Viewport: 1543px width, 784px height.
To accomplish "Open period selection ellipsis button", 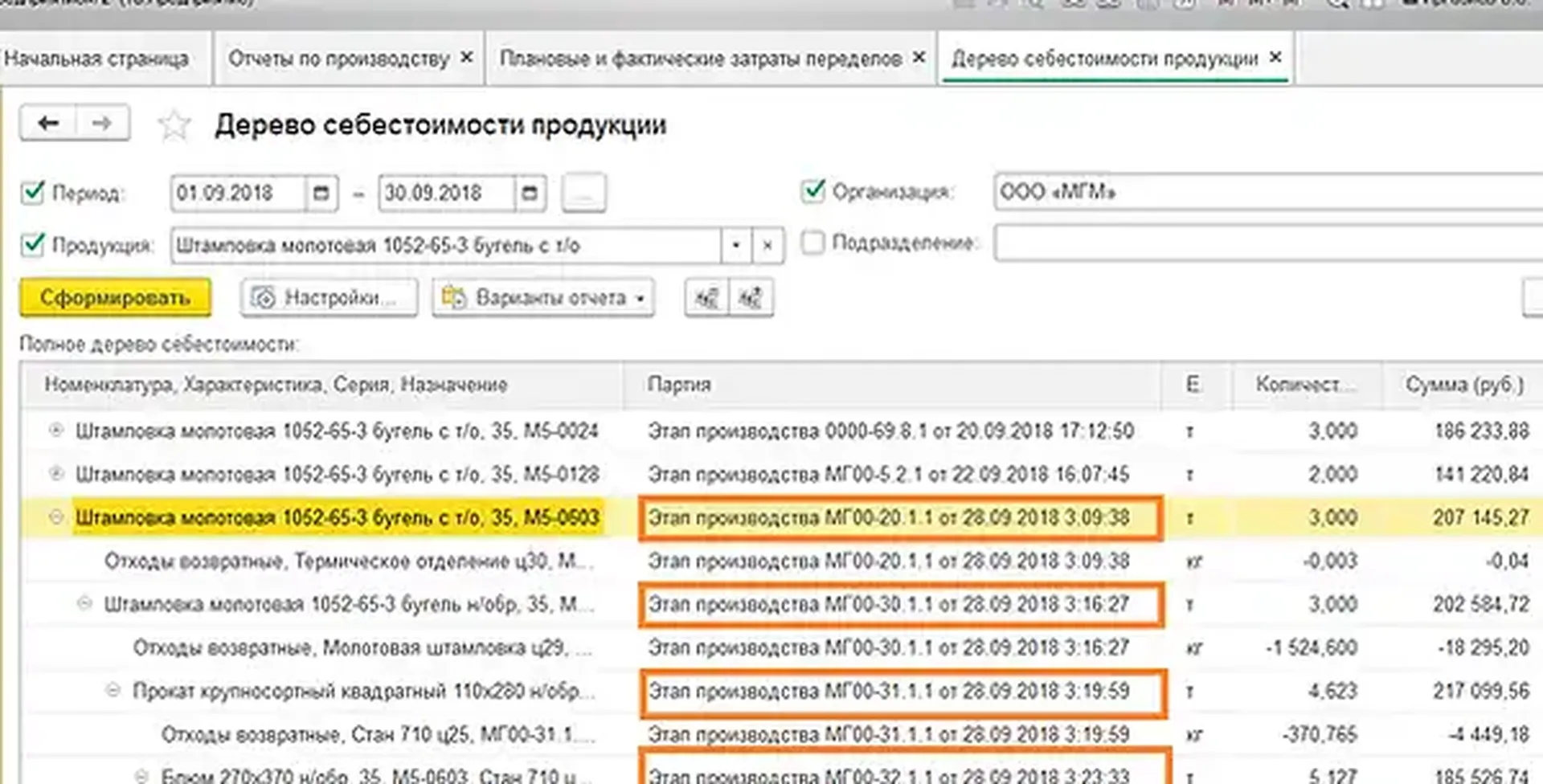I will pos(584,194).
